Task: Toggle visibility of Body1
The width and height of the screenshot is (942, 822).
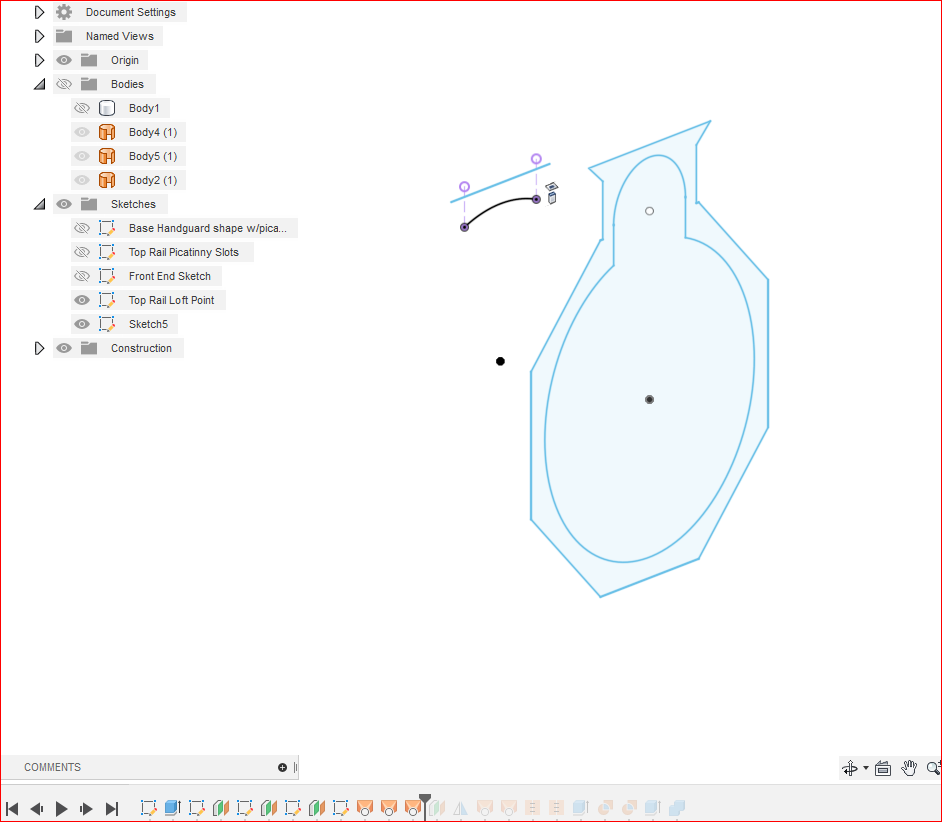Action: point(81,107)
